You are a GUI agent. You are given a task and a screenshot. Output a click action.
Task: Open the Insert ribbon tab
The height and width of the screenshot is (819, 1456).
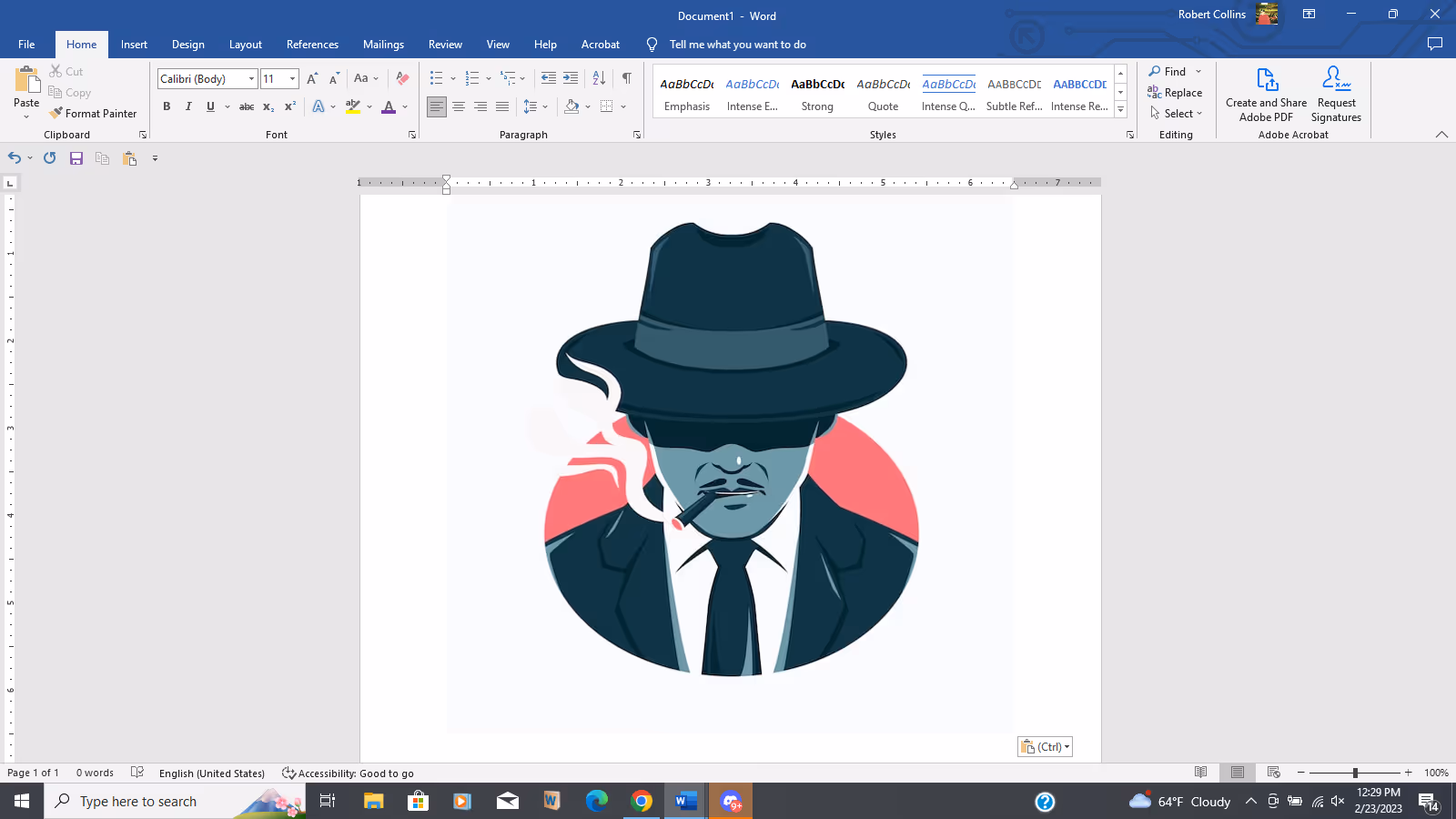pyautogui.click(x=134, y=45)
